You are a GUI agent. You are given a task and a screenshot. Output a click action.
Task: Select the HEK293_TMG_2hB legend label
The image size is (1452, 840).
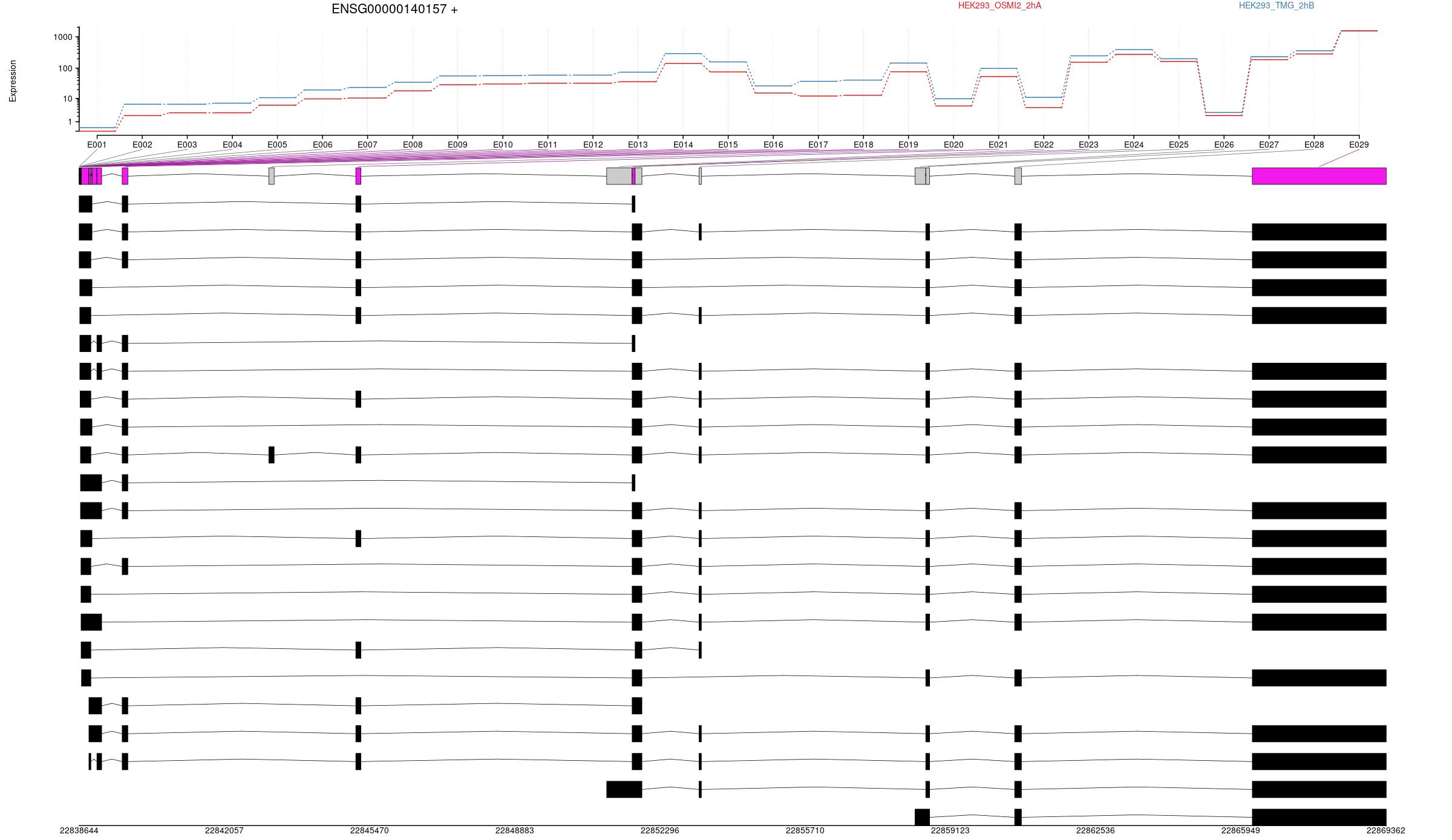coord(1276,5)
